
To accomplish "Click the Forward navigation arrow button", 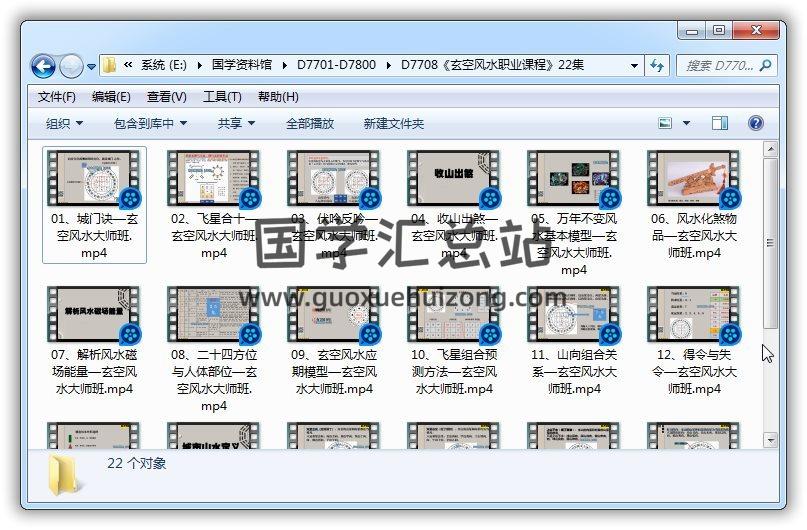I will [70, 67].
